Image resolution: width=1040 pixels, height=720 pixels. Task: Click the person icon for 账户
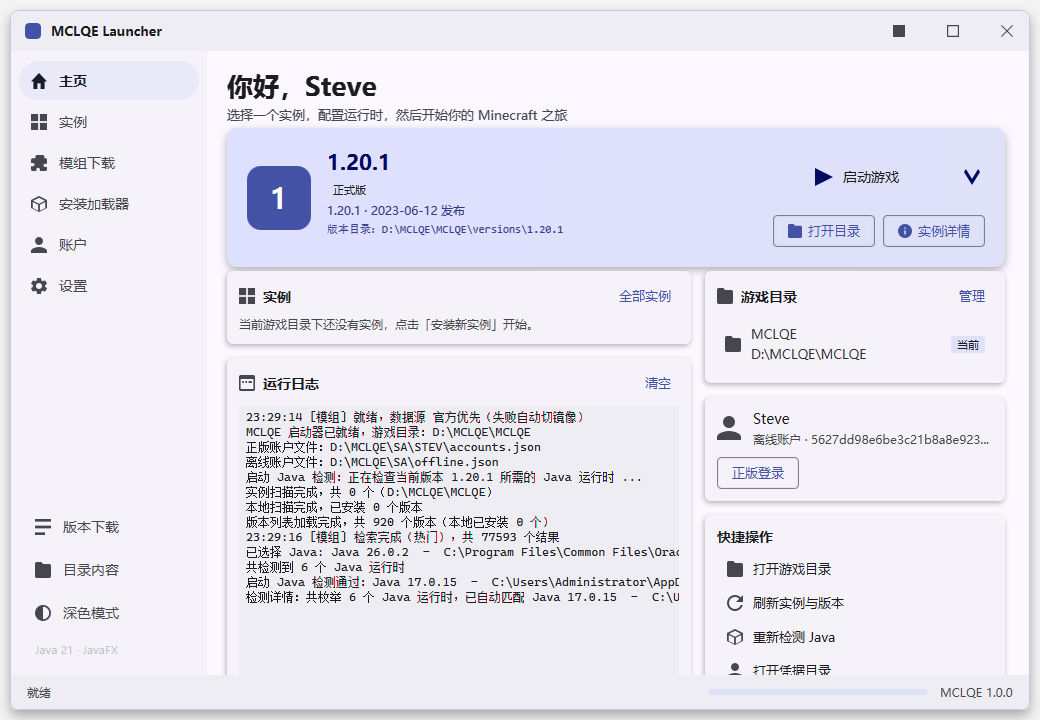(39, 245)
